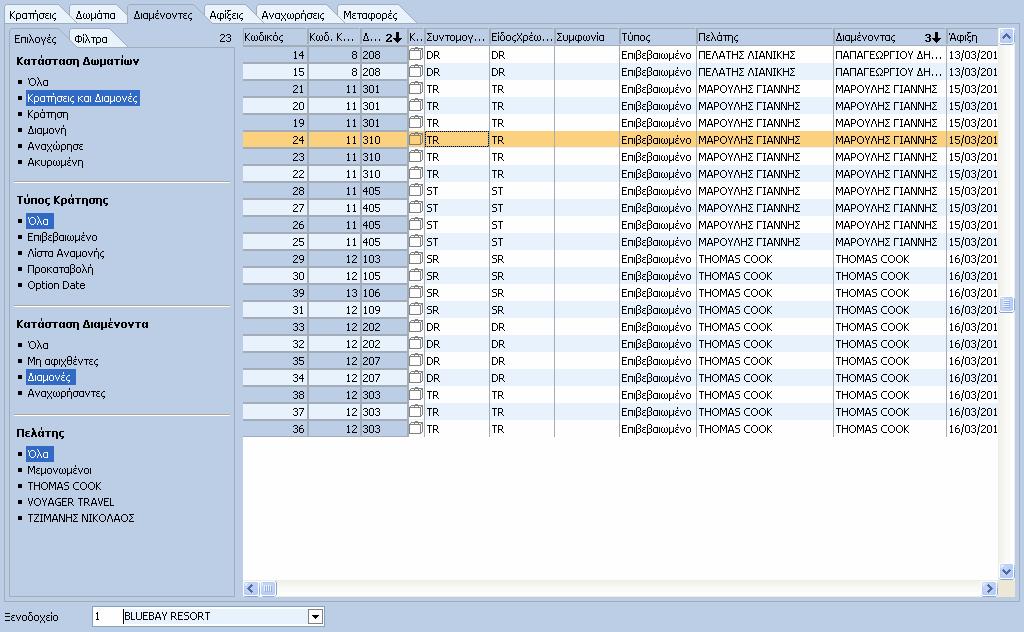
Task: Open the Ξενοδοχείο hotel dropdown arrow
Action: click(315, 616)
